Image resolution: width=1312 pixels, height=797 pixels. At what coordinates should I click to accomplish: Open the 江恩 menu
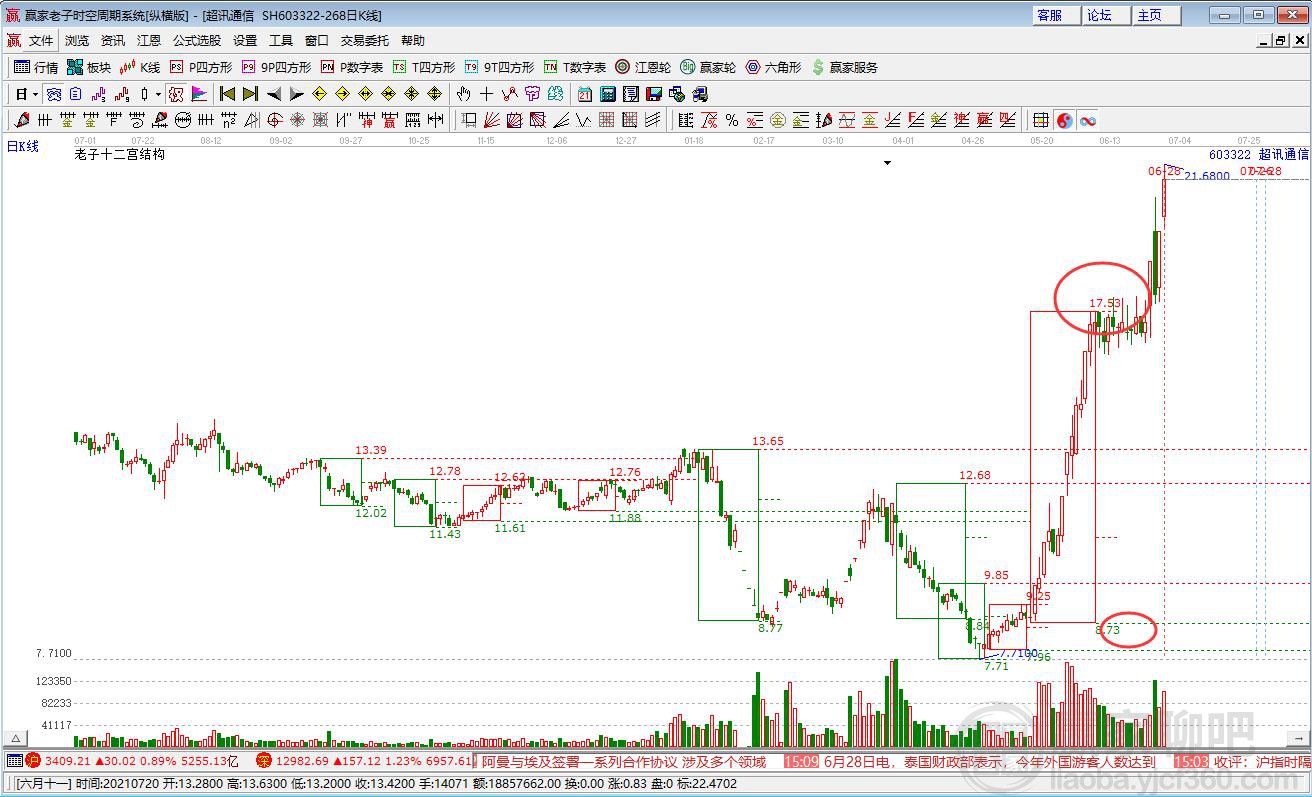[x=149, y=41]
